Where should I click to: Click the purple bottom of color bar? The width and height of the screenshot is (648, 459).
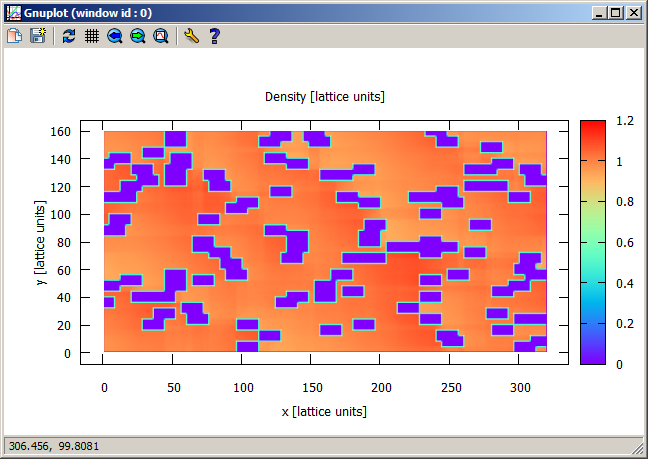[x=592, y=358]
